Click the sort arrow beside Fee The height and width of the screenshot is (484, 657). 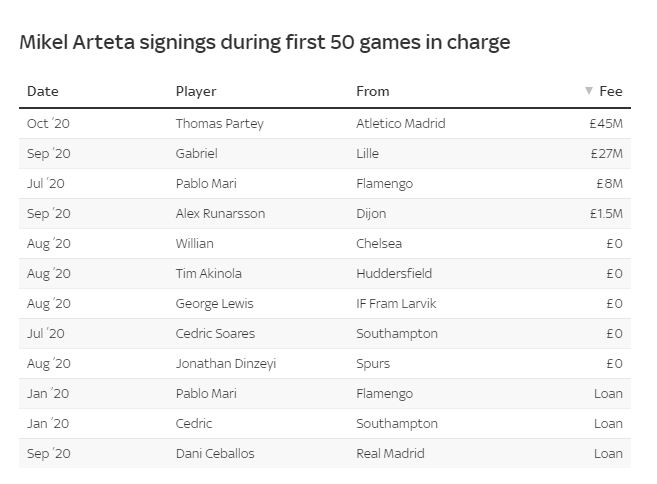click(589, 91)
